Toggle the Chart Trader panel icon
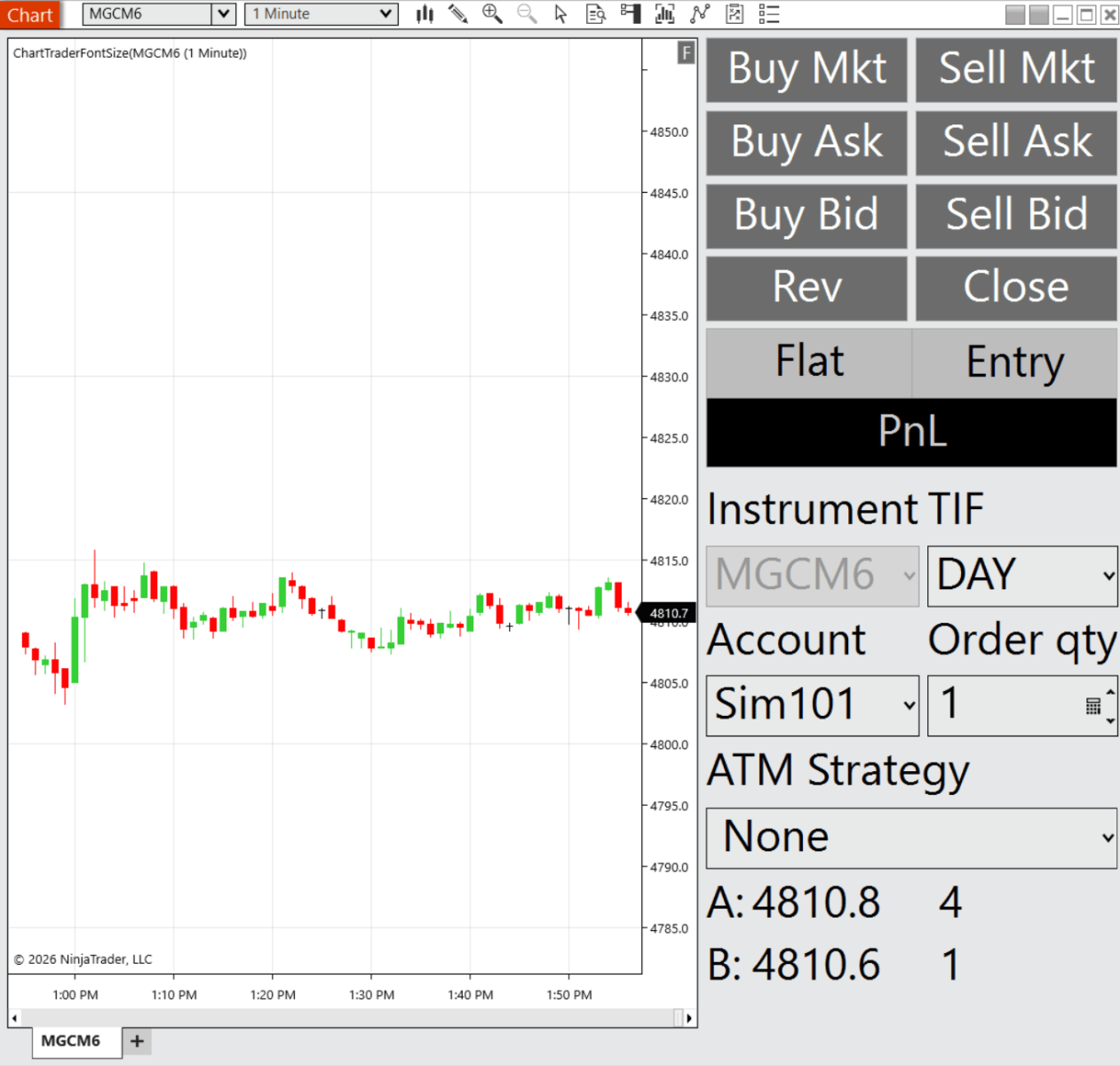This screenshot has height=1066, width=1120. point(631,14)
